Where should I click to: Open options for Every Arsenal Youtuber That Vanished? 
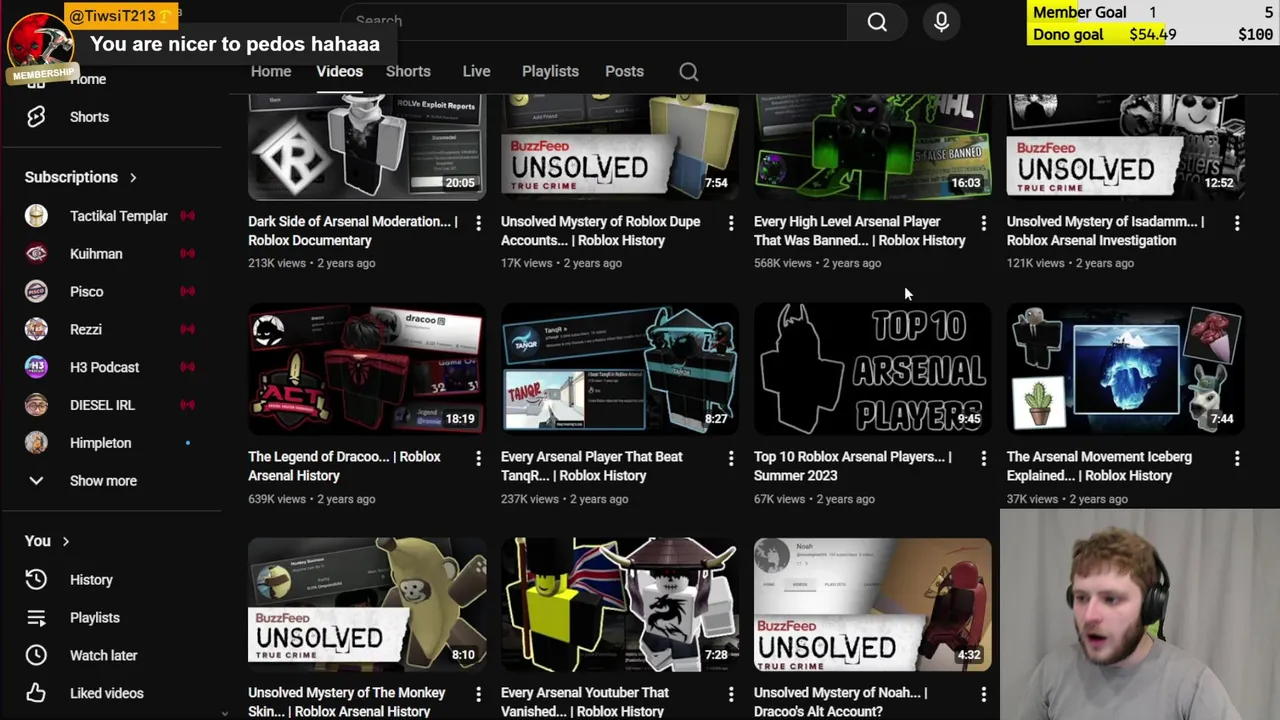[731, 694]
